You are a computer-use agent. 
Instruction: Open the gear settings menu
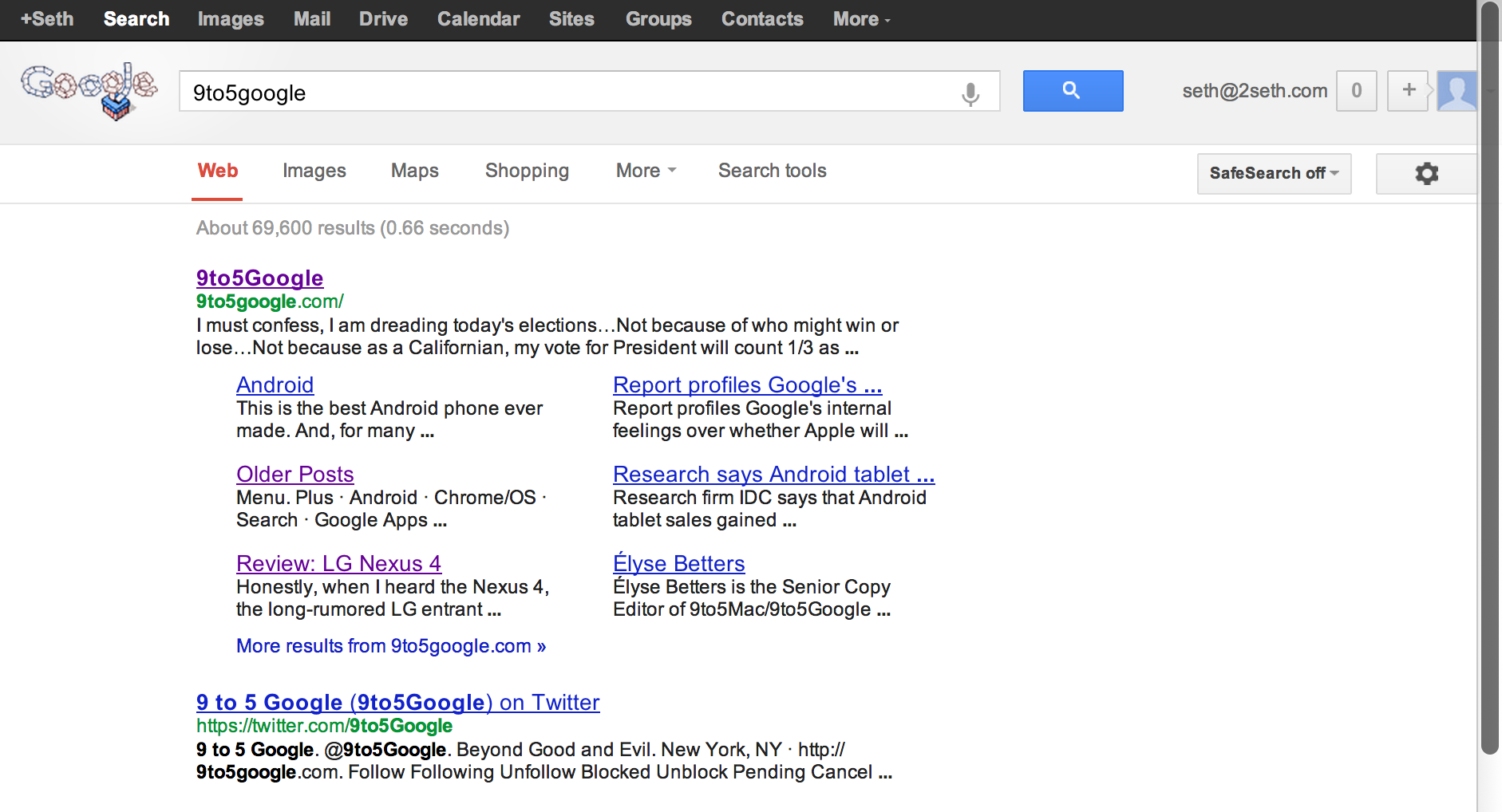pos(1426,173)
